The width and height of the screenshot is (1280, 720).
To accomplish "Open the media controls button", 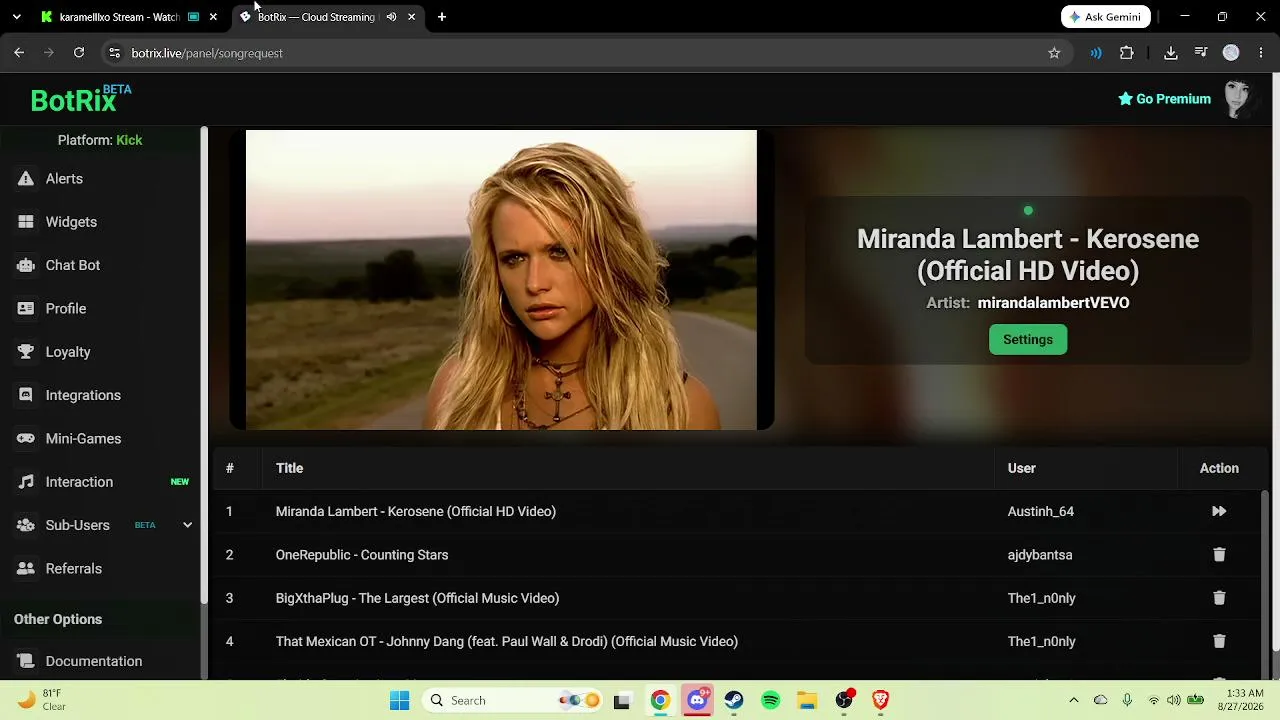I will pos(1201,53).
